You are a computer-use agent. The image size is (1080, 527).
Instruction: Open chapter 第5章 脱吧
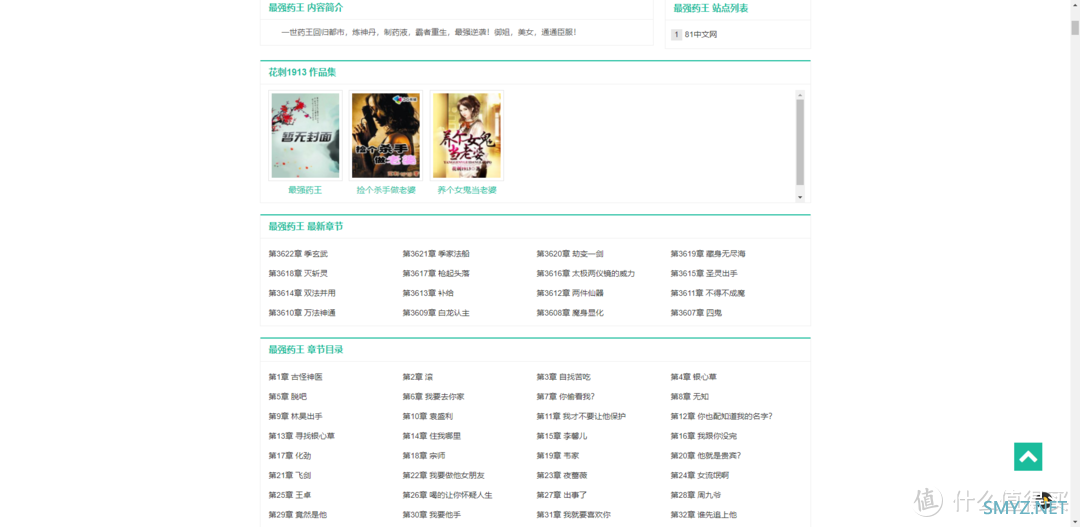pos(288,397)
